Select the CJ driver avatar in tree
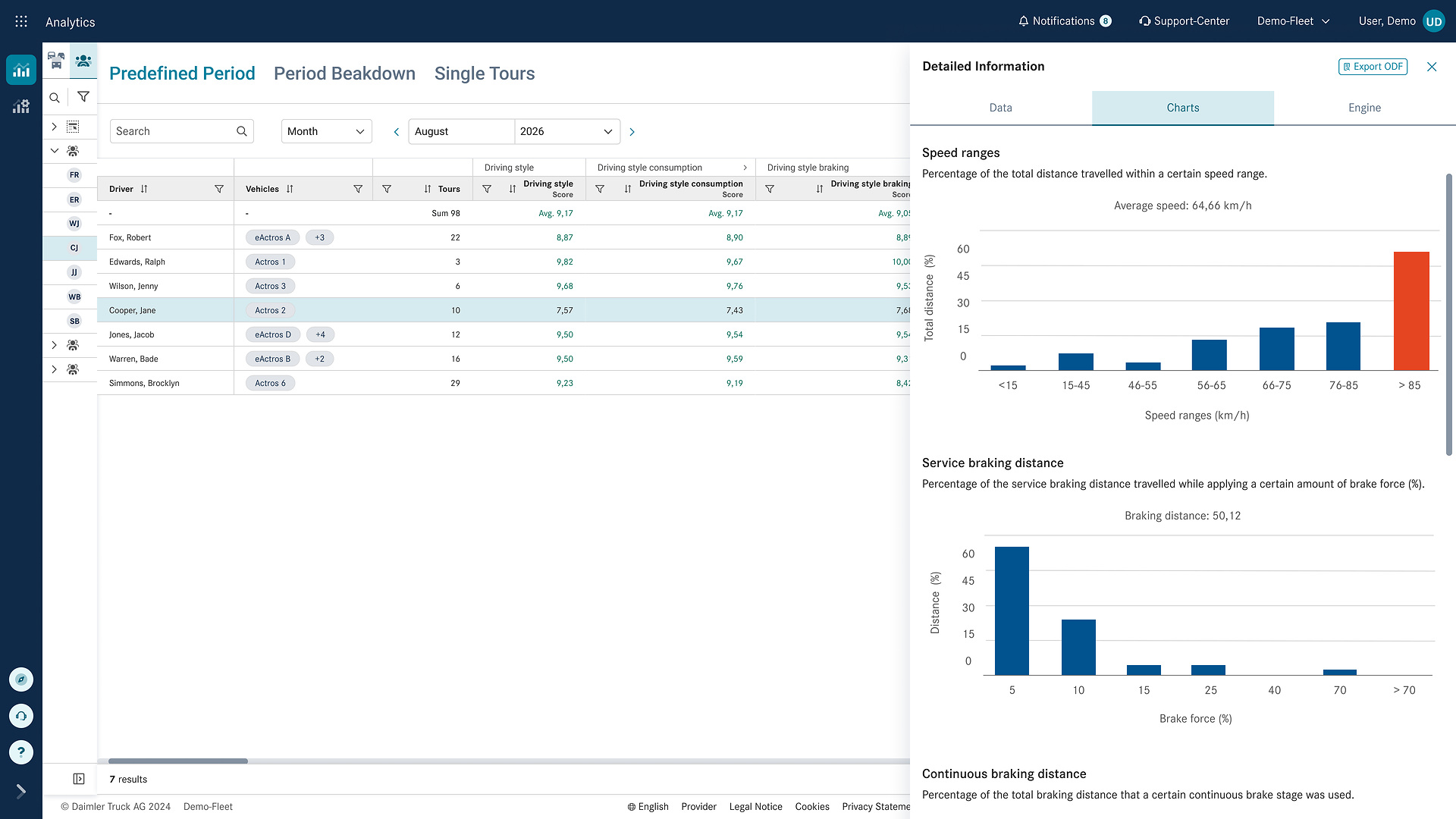Viewport: 1456px width, 819px height. 74,248
